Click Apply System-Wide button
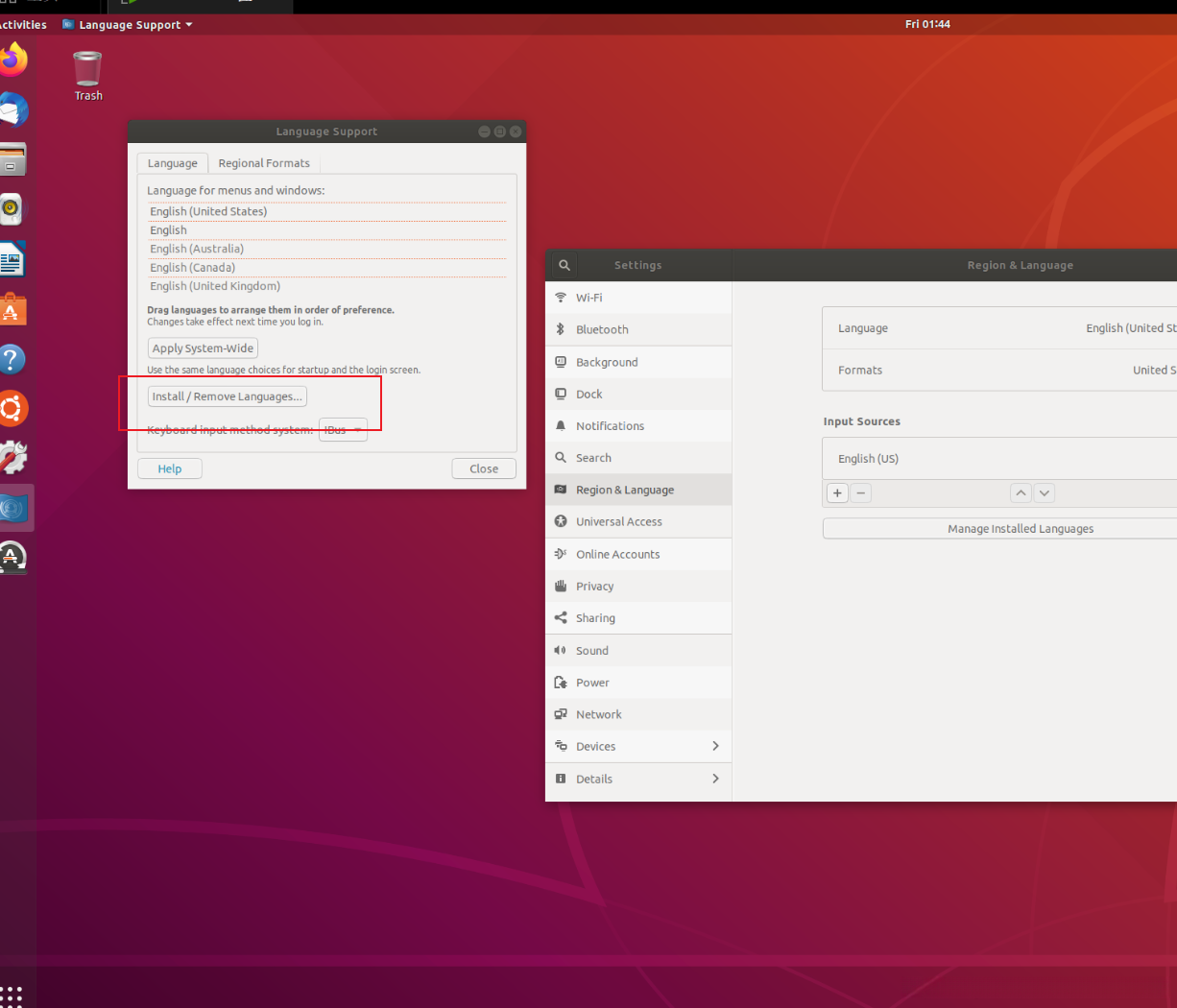The width and height of the screenshot is (1177, 1008). [203, 348]
